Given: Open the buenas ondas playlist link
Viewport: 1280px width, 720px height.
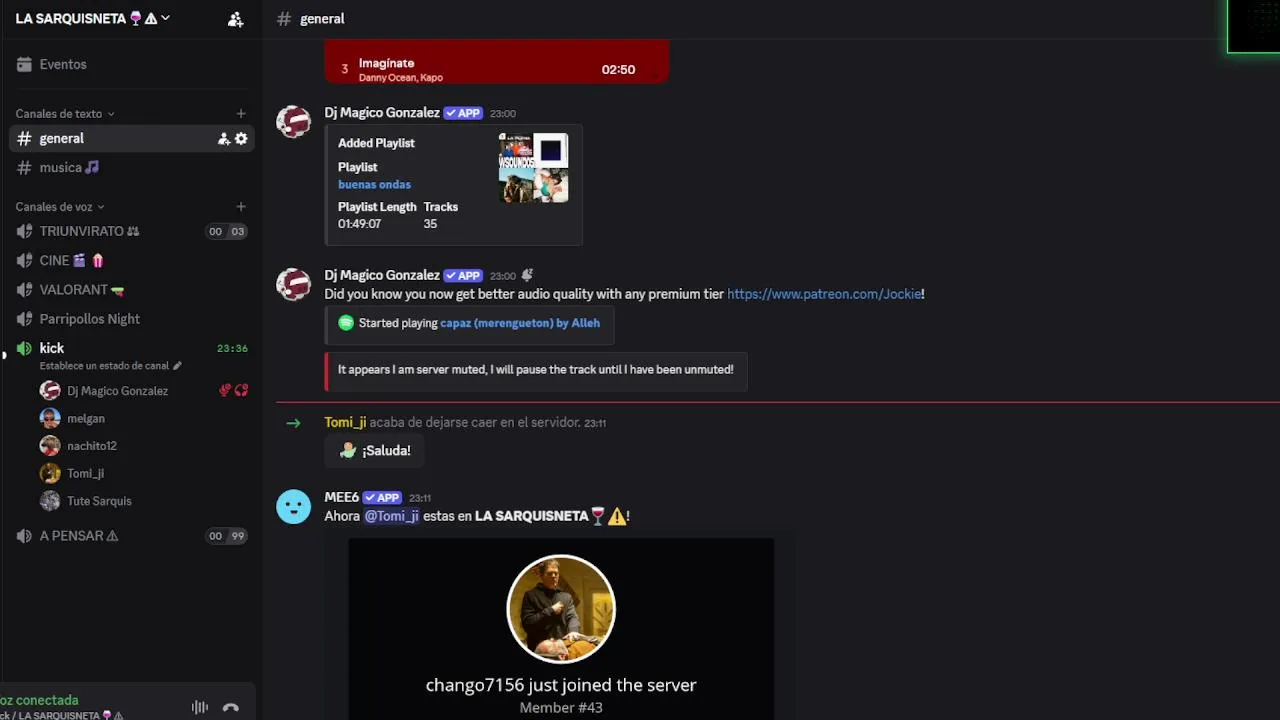Looking at the screenshot, I should click(x=374, y=184).
